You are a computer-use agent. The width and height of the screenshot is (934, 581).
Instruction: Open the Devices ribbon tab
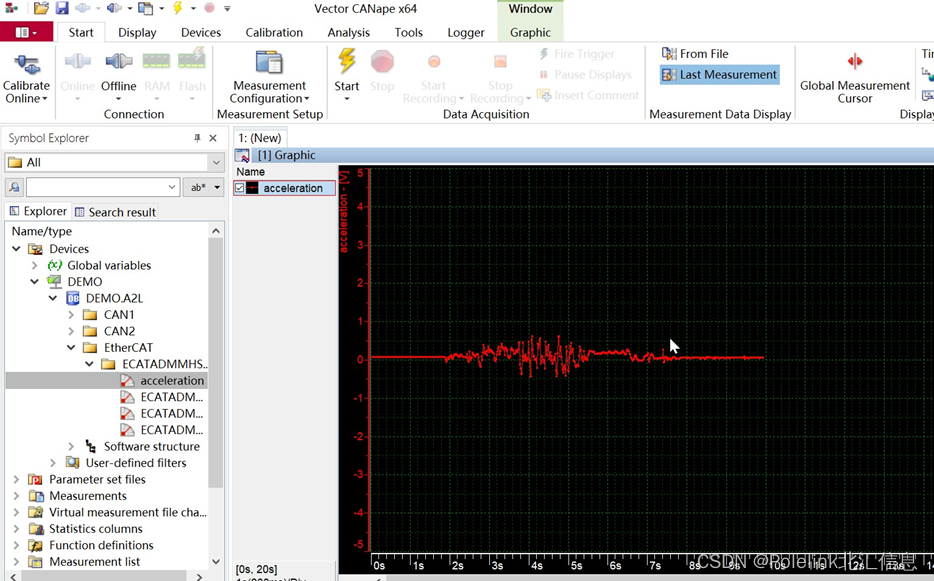201,32
